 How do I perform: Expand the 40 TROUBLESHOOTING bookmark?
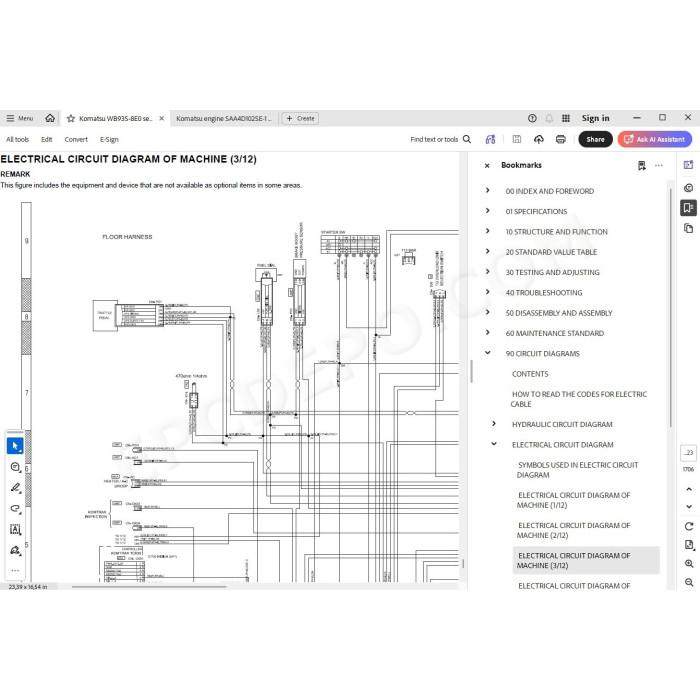point(488,292)
